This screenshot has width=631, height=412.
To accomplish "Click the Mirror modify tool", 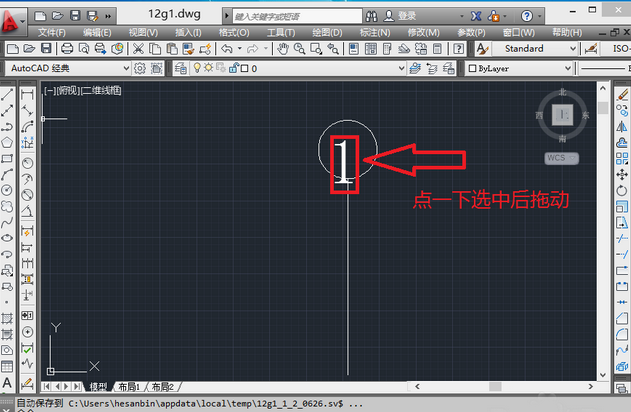I will pyautogui.click(x=622, y=127).
